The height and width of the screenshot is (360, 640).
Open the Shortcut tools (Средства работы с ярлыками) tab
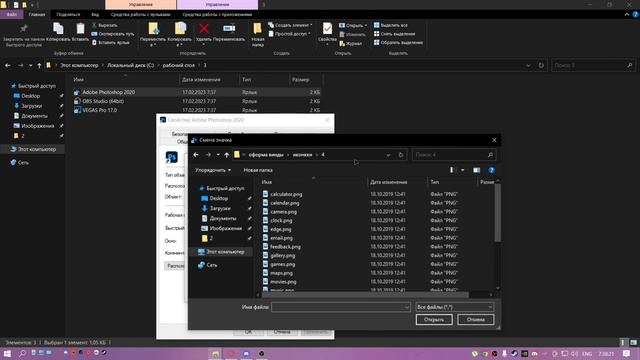tap(140, 14)
